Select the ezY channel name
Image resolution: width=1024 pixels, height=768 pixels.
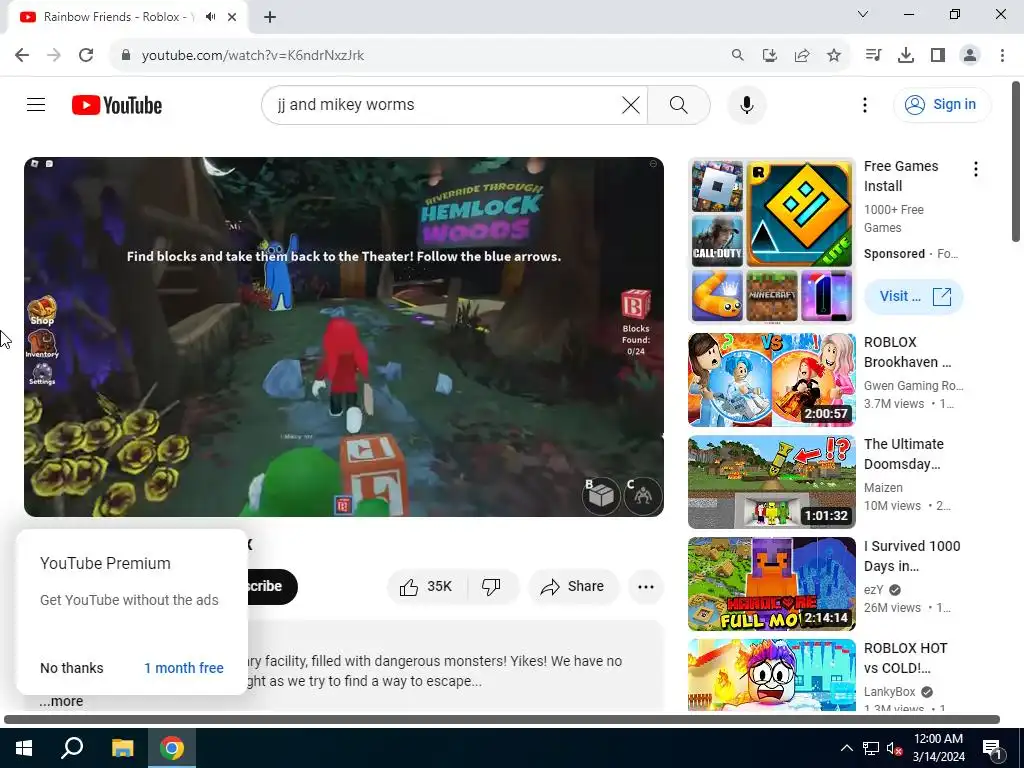click(873, 589)
